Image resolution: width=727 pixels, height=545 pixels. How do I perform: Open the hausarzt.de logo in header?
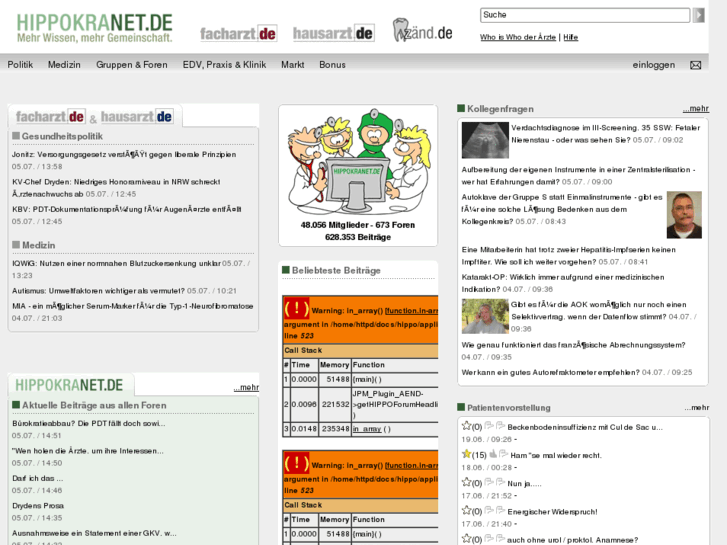click(x=333, y=33)
